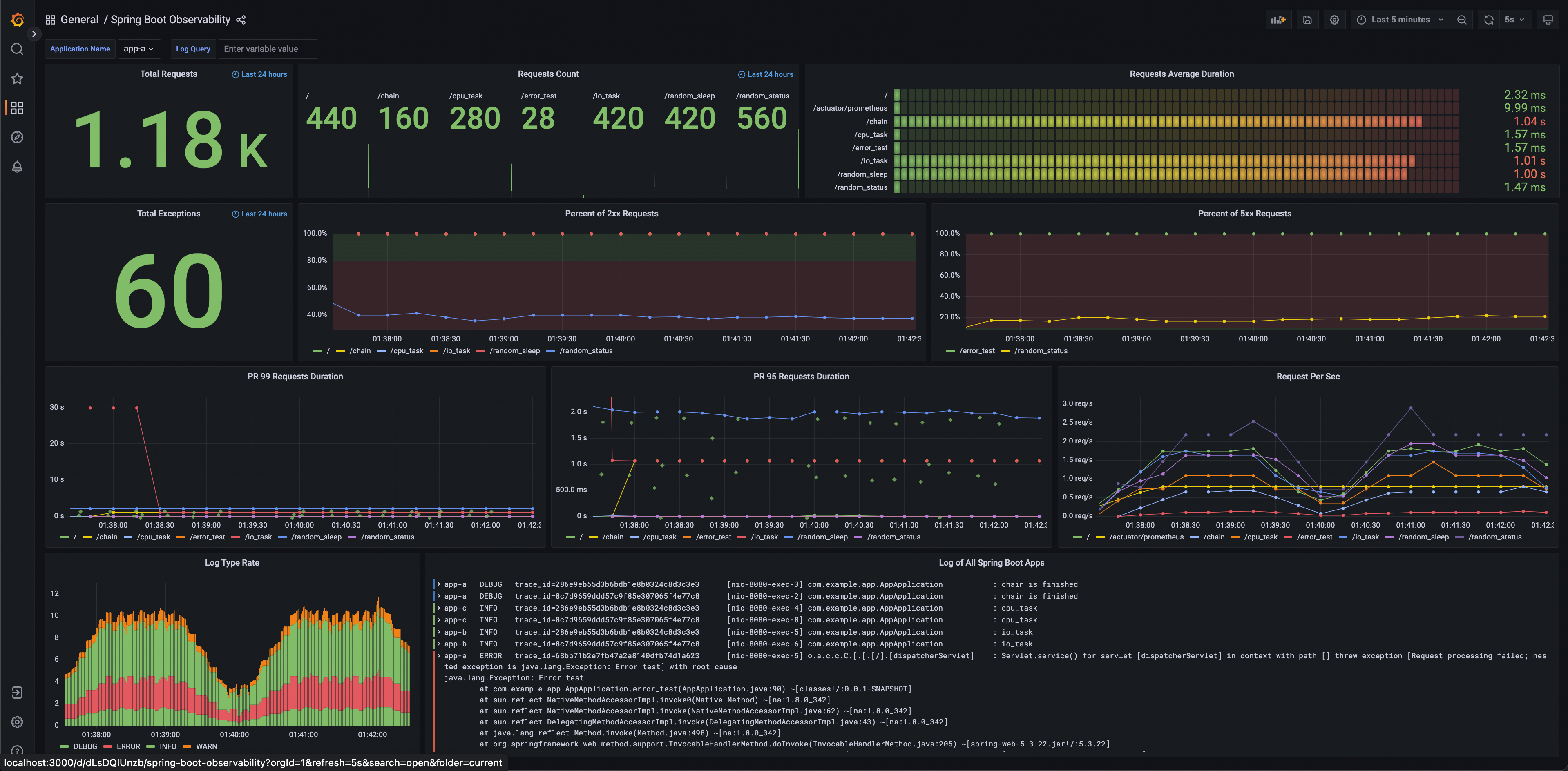Click the Add panel icon in toolbar
The image size is (1568, 771).
point(1278,20)
